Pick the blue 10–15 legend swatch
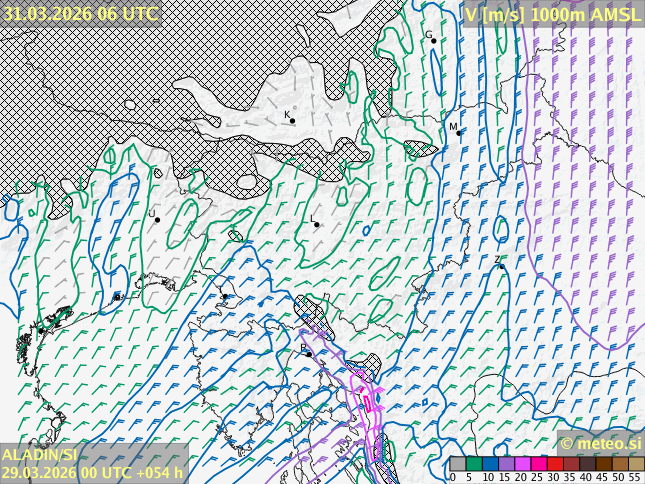 [x=490, y=464]
